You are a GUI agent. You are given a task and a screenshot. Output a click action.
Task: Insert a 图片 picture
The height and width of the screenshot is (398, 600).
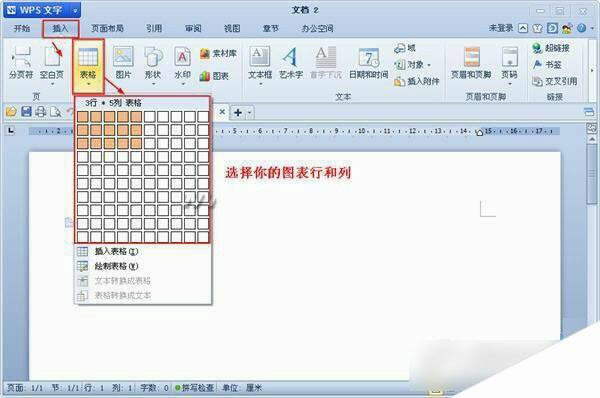tap(123, 62)
